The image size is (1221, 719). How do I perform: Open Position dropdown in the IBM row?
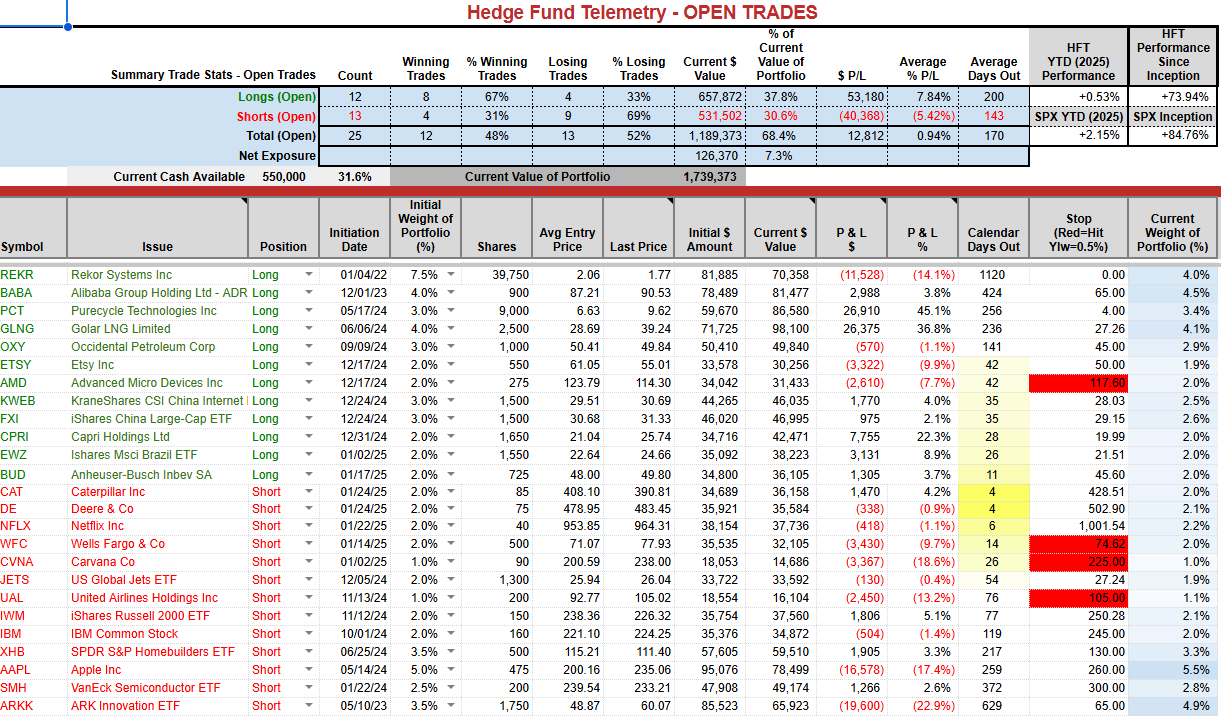pyautogui.click(x=309, y=634)
